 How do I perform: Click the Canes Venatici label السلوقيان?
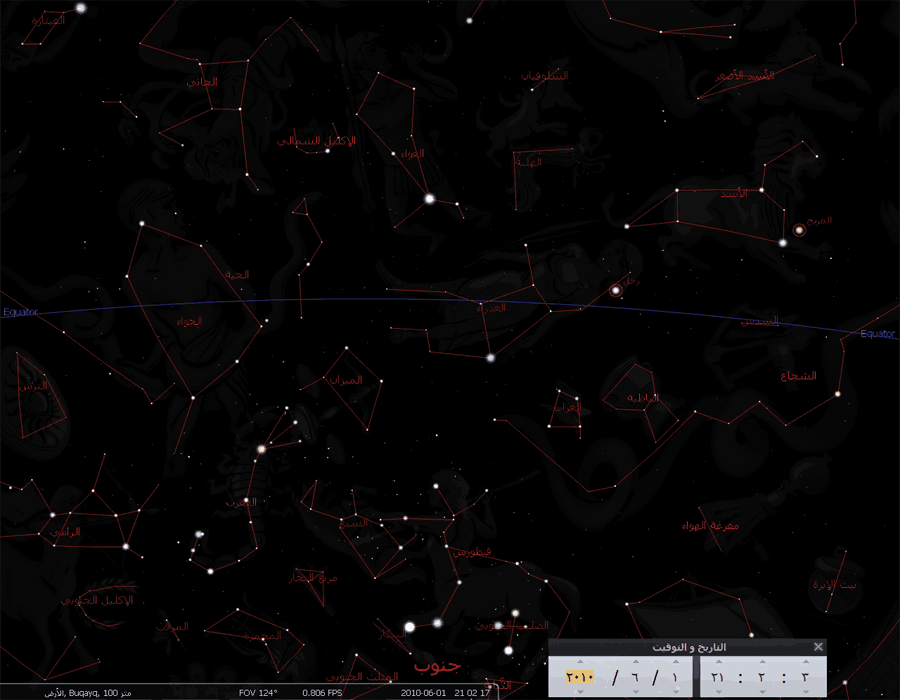[545, 75]
